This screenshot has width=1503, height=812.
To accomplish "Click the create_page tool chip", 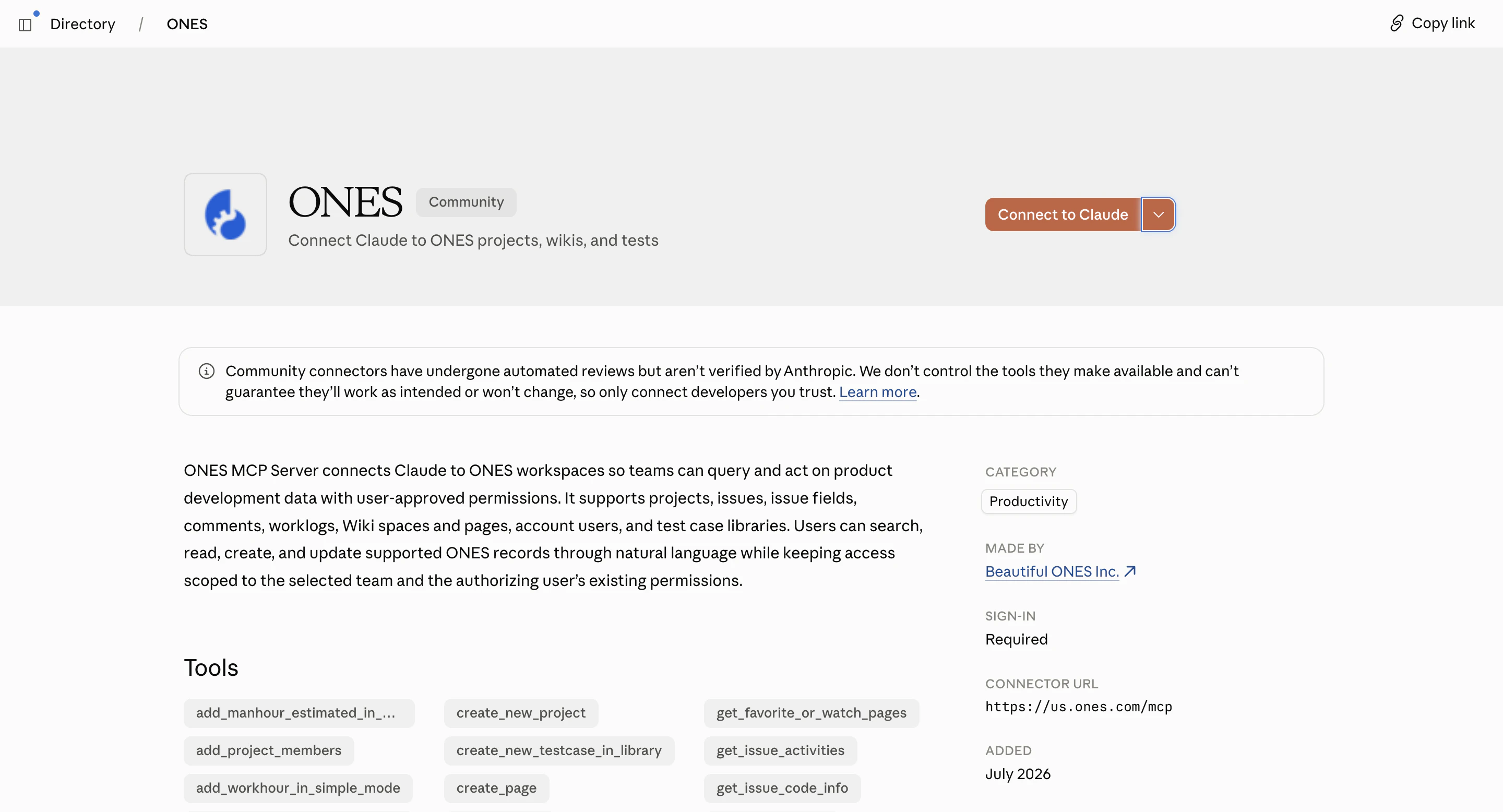I will (496, 788).
